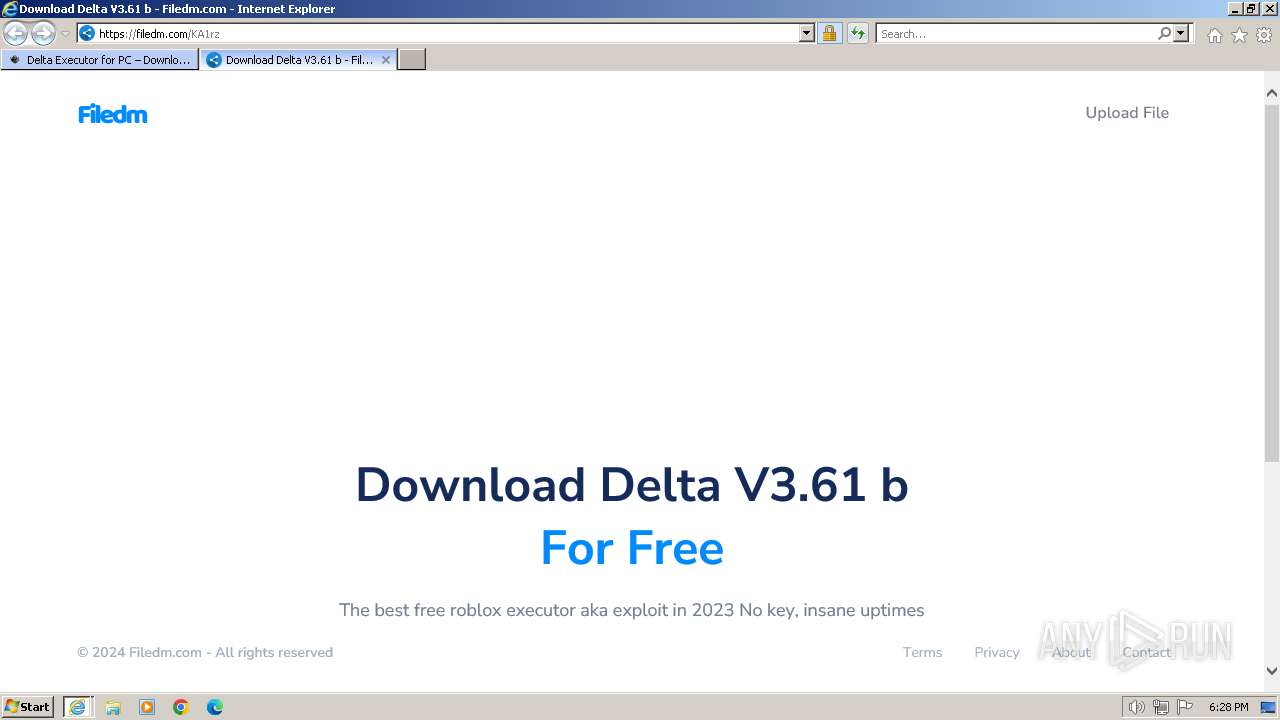
Task: Open the Favorites star icon
Action: [1239, 35]
